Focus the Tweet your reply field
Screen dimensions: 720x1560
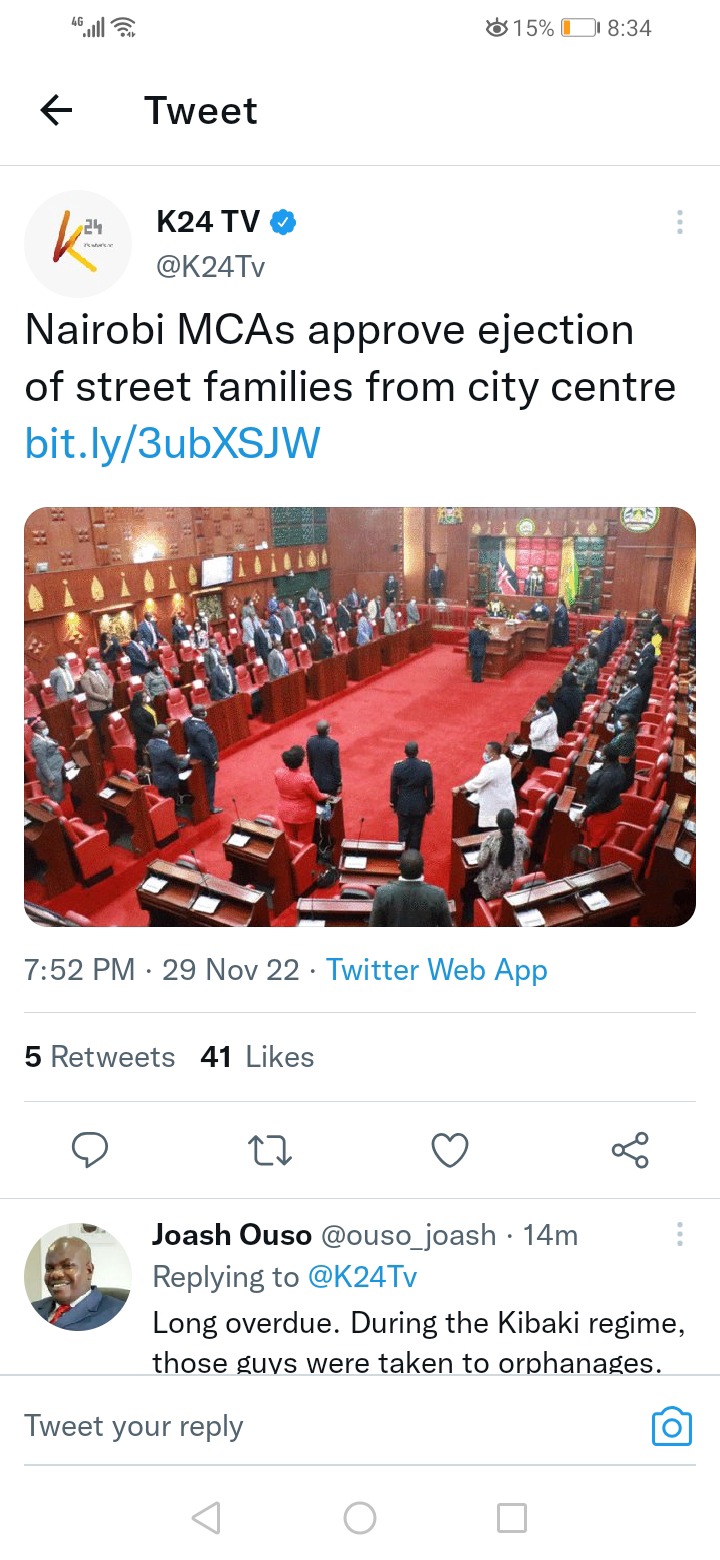coord(330,1427)
